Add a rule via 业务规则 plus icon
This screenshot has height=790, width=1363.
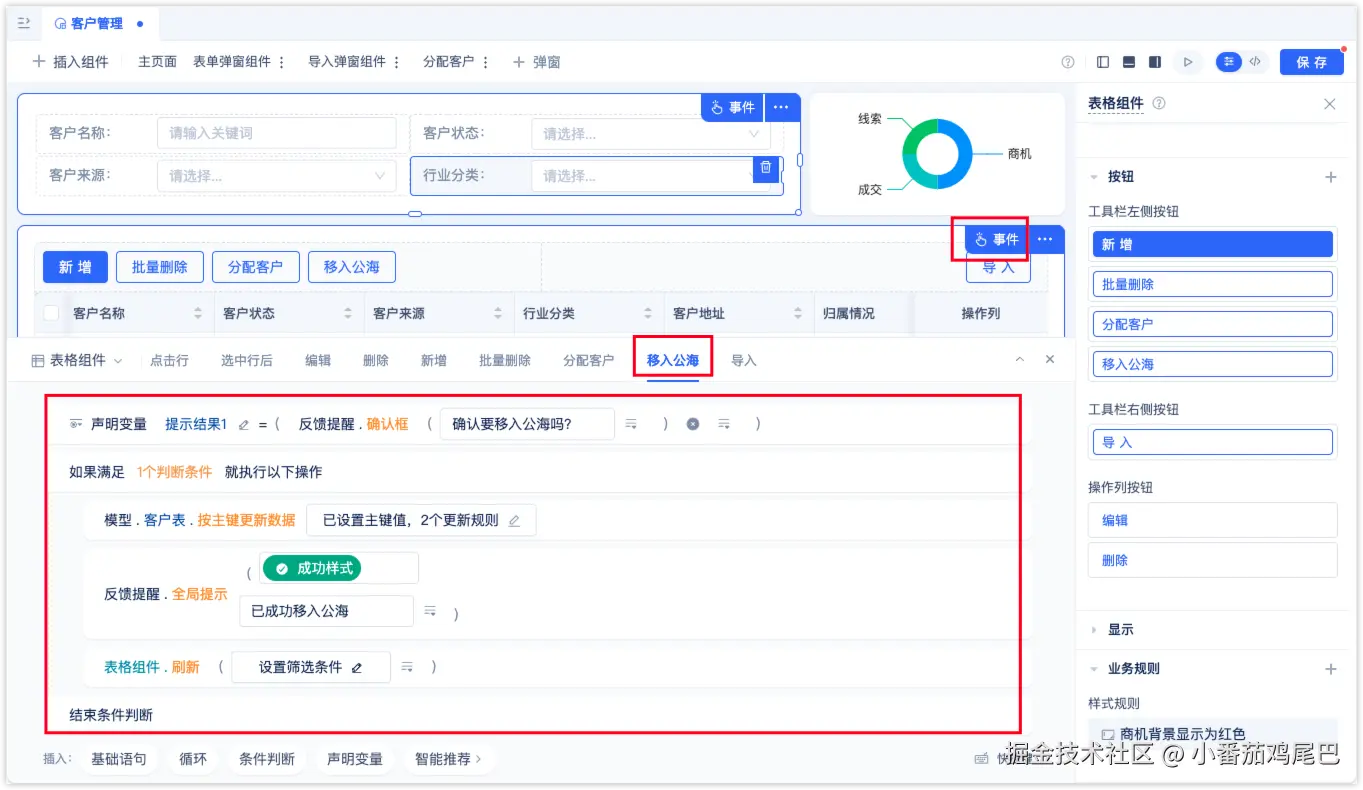point(1331,669)
